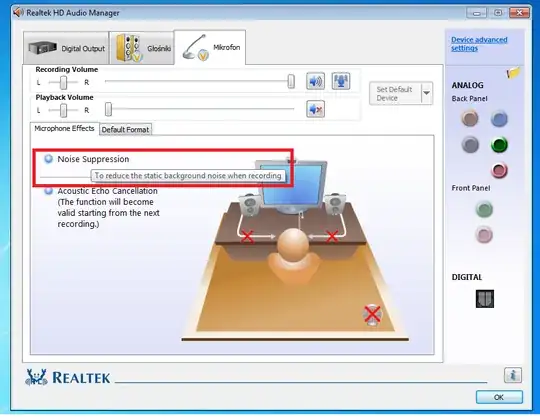
Task: Enable Acoustic Echo Cancellation
Action: click(49, 191)
